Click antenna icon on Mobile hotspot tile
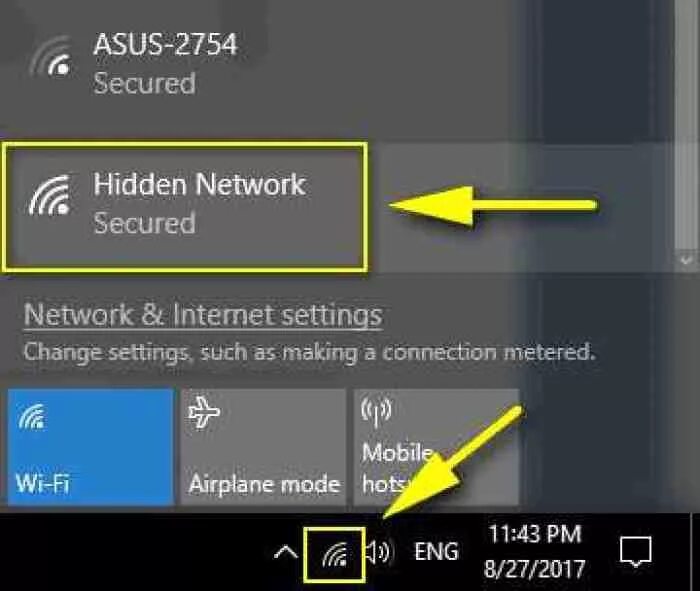Screen dimensions: 700x591 [x=376, y=412]
